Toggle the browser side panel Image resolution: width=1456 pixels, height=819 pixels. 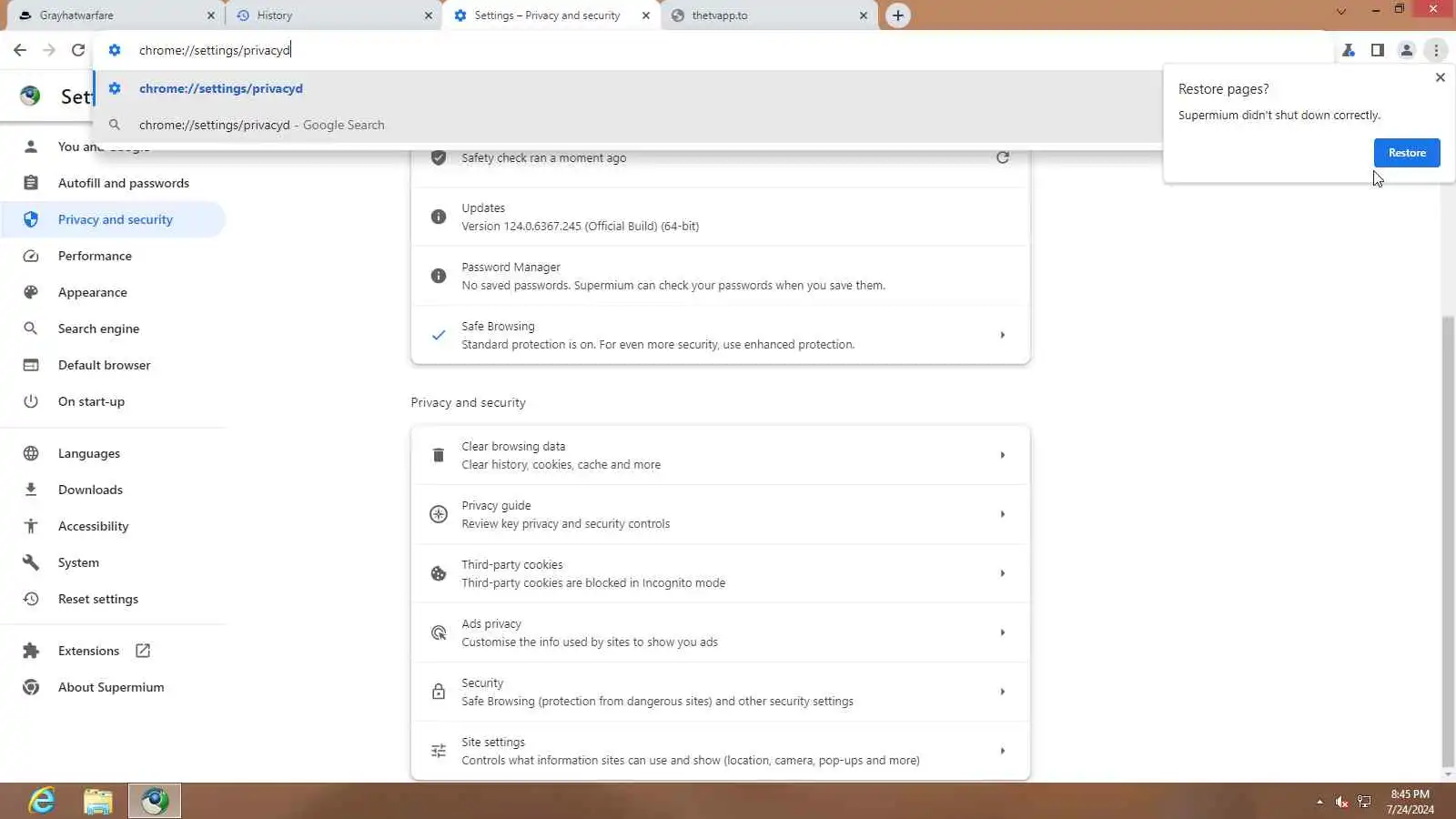pos(1378,50)
